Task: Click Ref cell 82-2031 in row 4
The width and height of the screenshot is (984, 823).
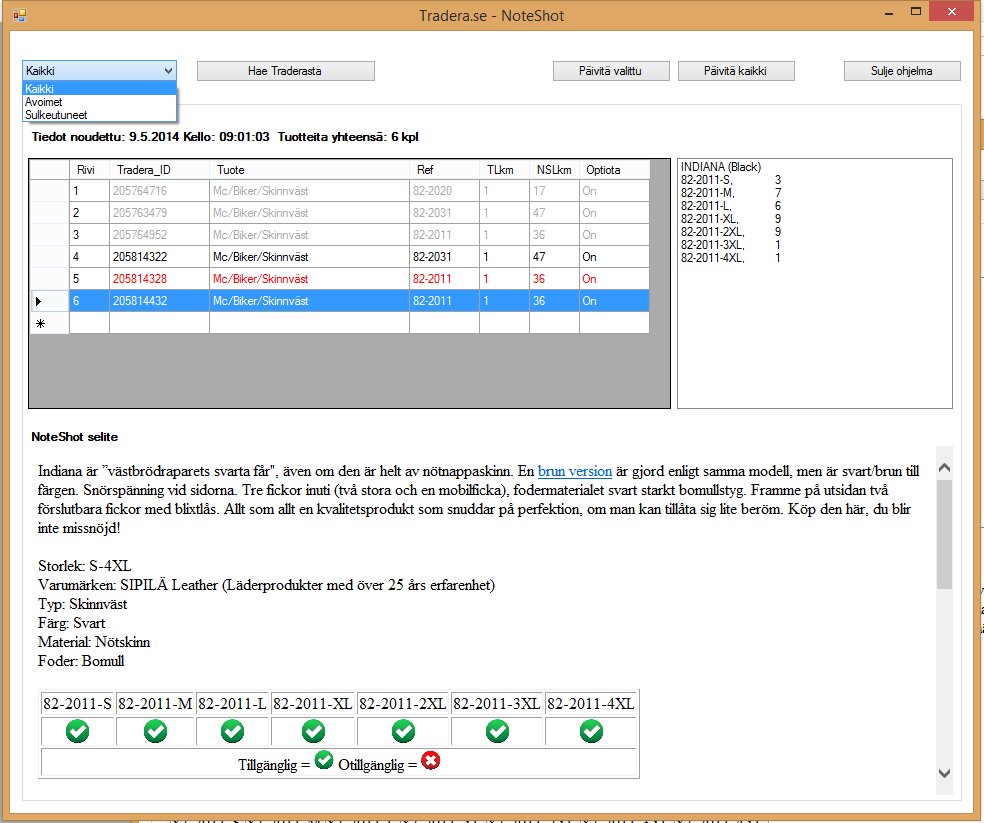Action: click(x=444, y=257)
